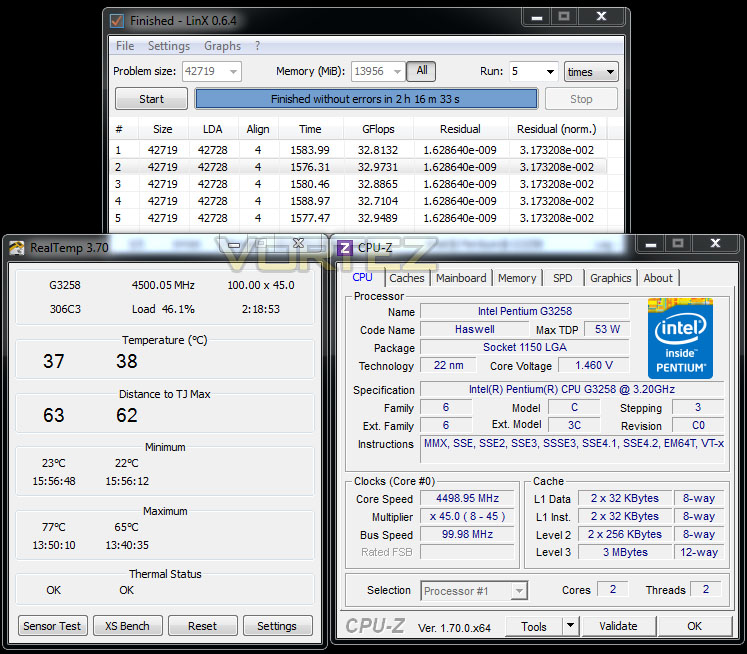This screenshot has height=654, width=747.
Task: Switch to the Caches tab in CPU-Z
Action: coord(406,278)
